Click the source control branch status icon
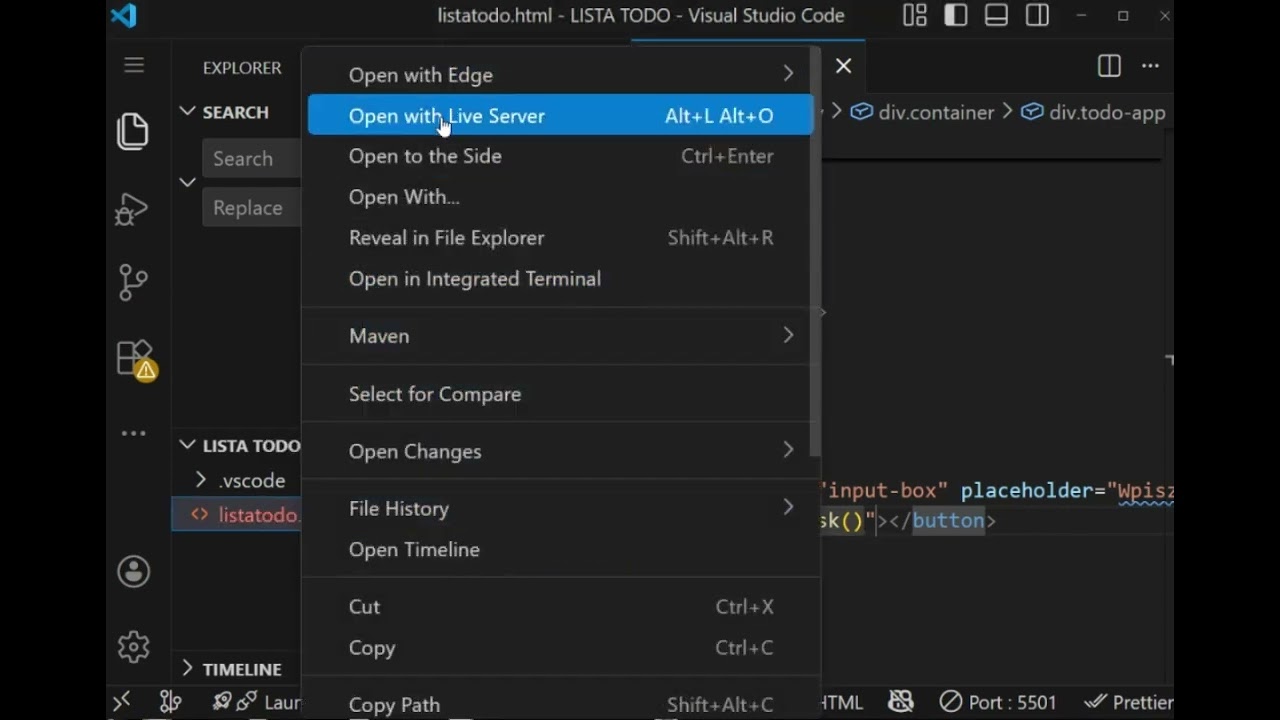 [x=171, y=702]
